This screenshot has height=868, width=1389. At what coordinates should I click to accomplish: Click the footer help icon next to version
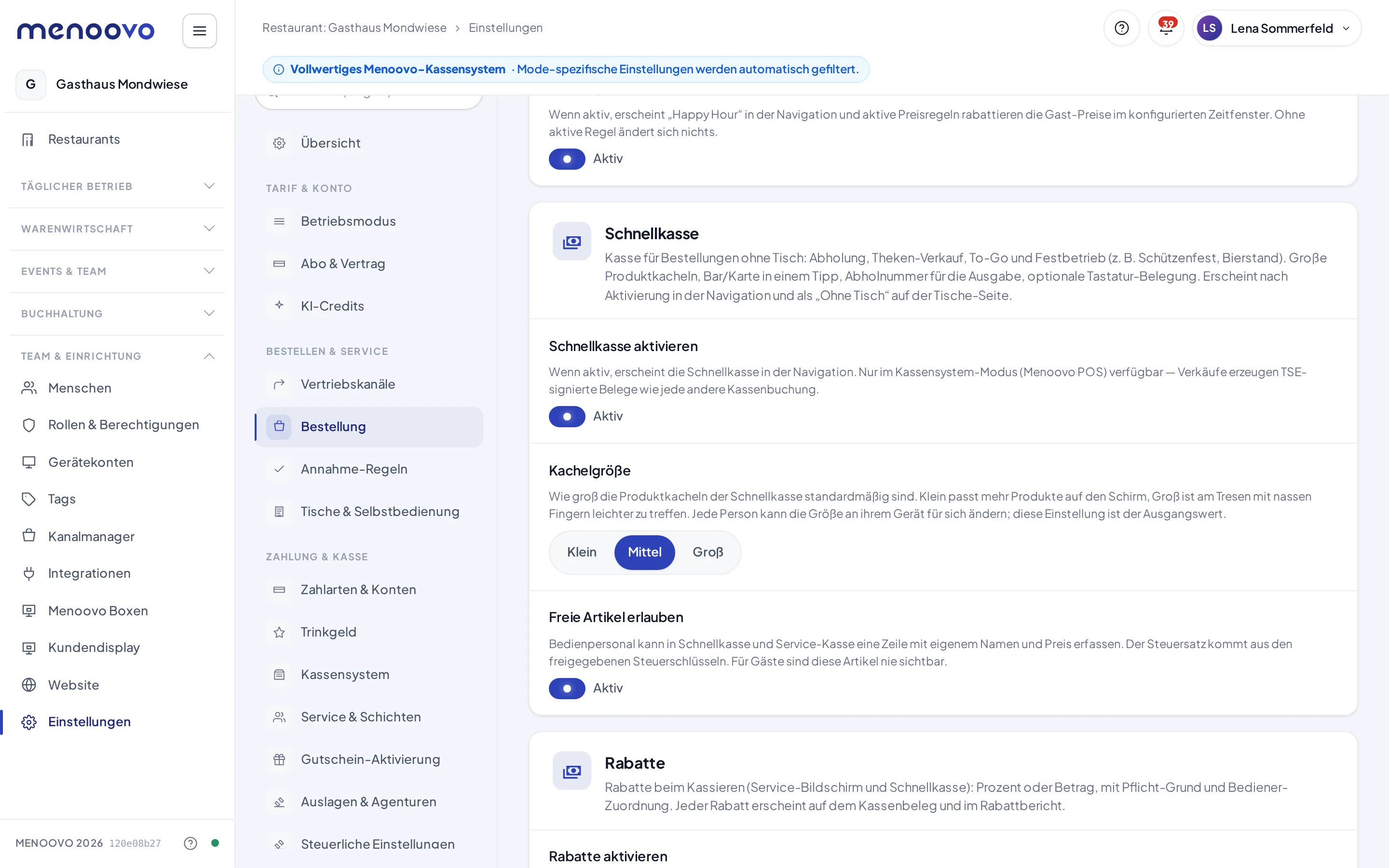pos(191,843)
